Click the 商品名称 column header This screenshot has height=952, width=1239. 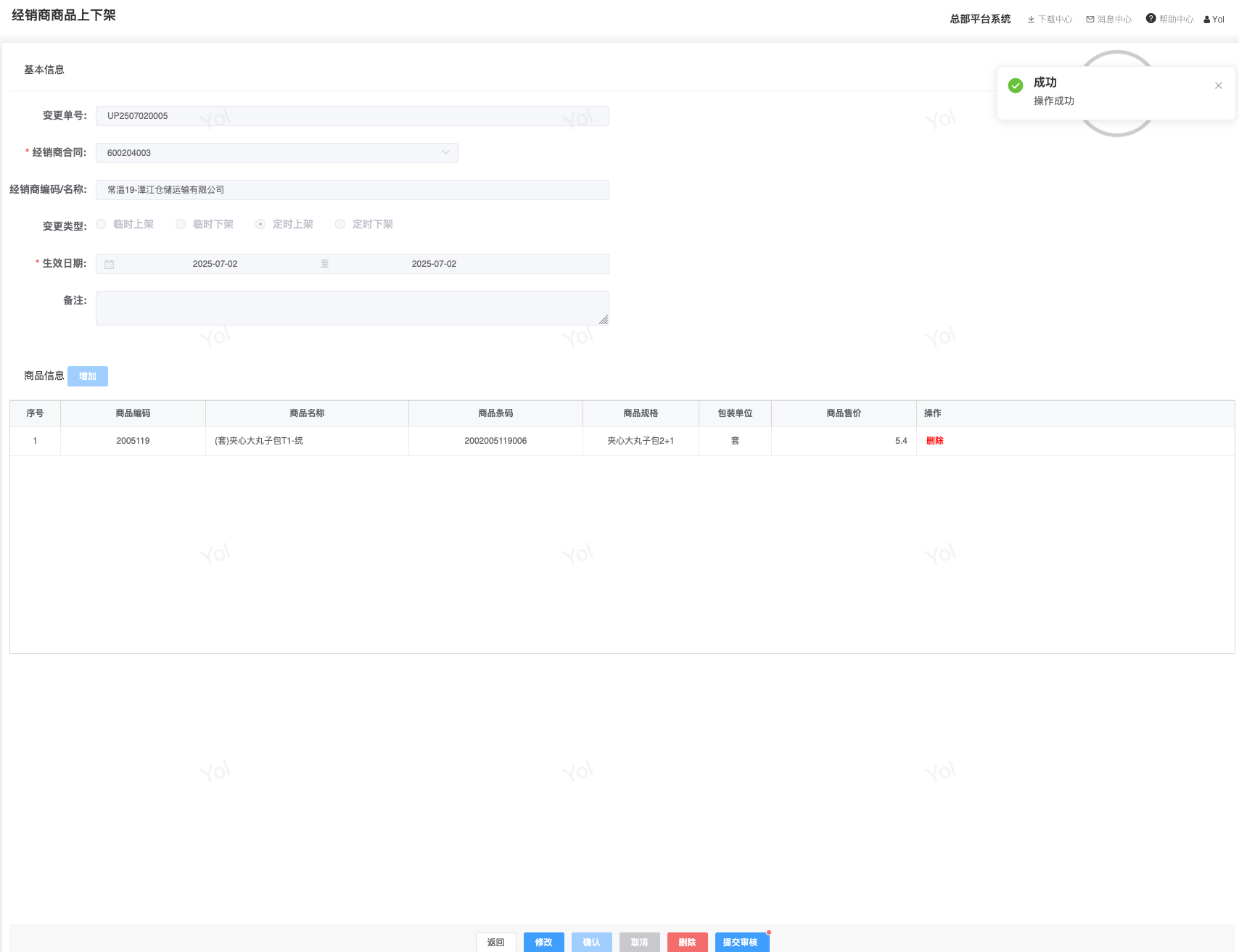pyautogui.click(x=308, y=413)
